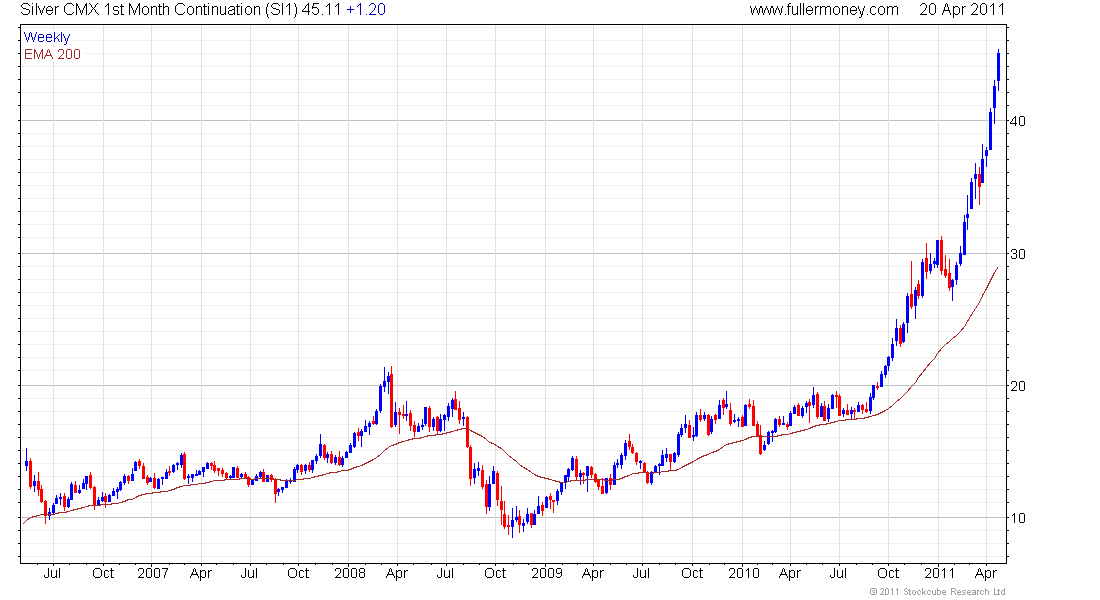Click the 2009 year label on time axis
This screenshot has height=600, width=1100.
point(546,573)
